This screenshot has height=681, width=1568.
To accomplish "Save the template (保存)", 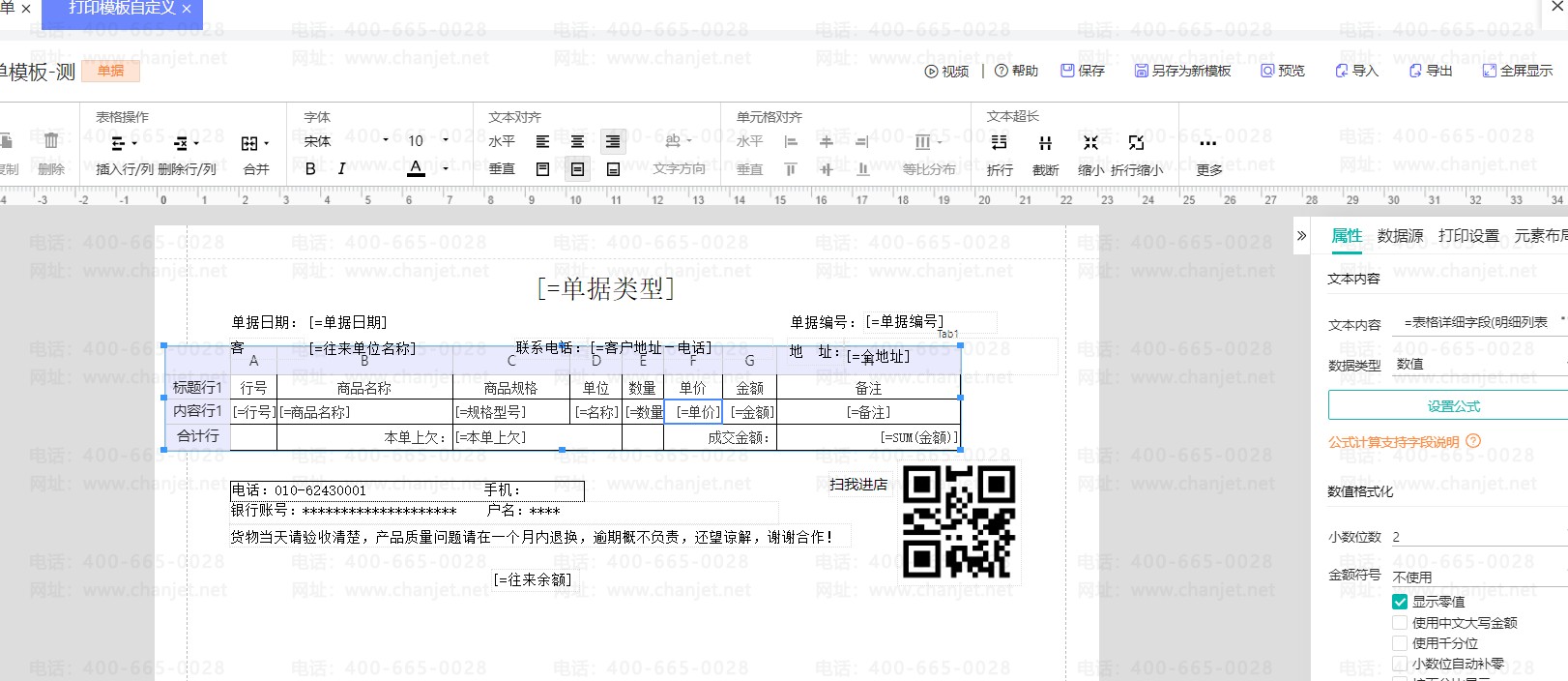I will pos(1083,71).
